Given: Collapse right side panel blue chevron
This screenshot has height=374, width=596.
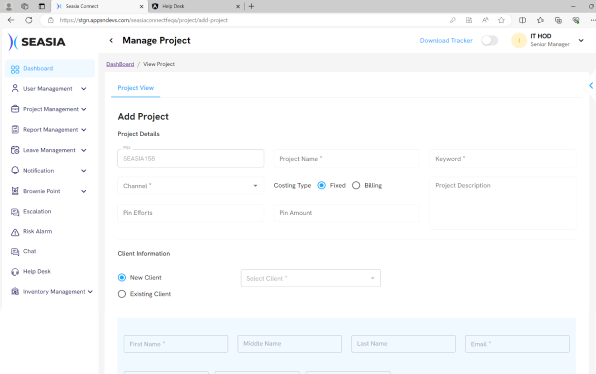Looking at the screenshot, I should [591, 86].
